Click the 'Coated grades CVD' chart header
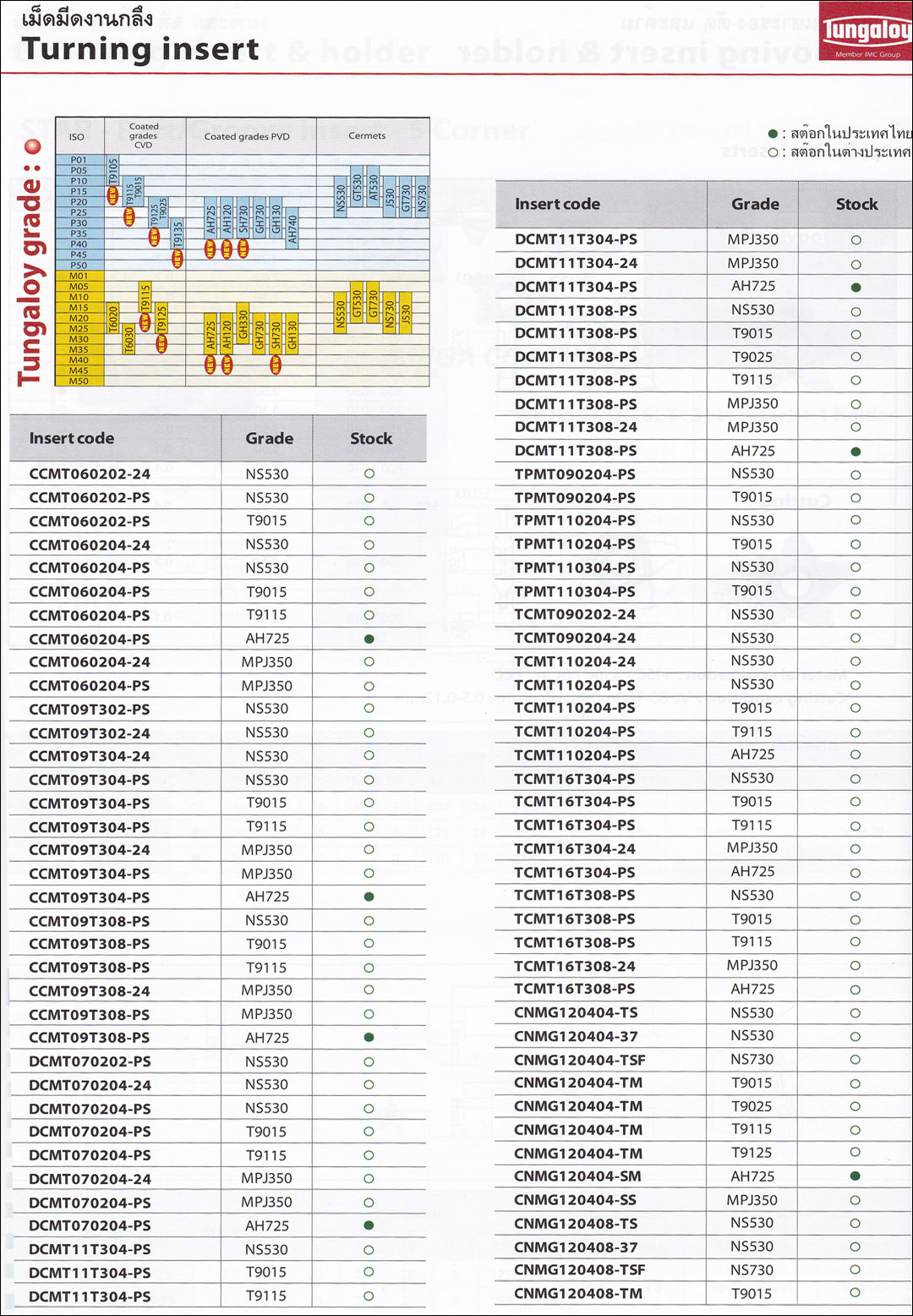This screenshot has height=1316, width=913. click(144, 135)
